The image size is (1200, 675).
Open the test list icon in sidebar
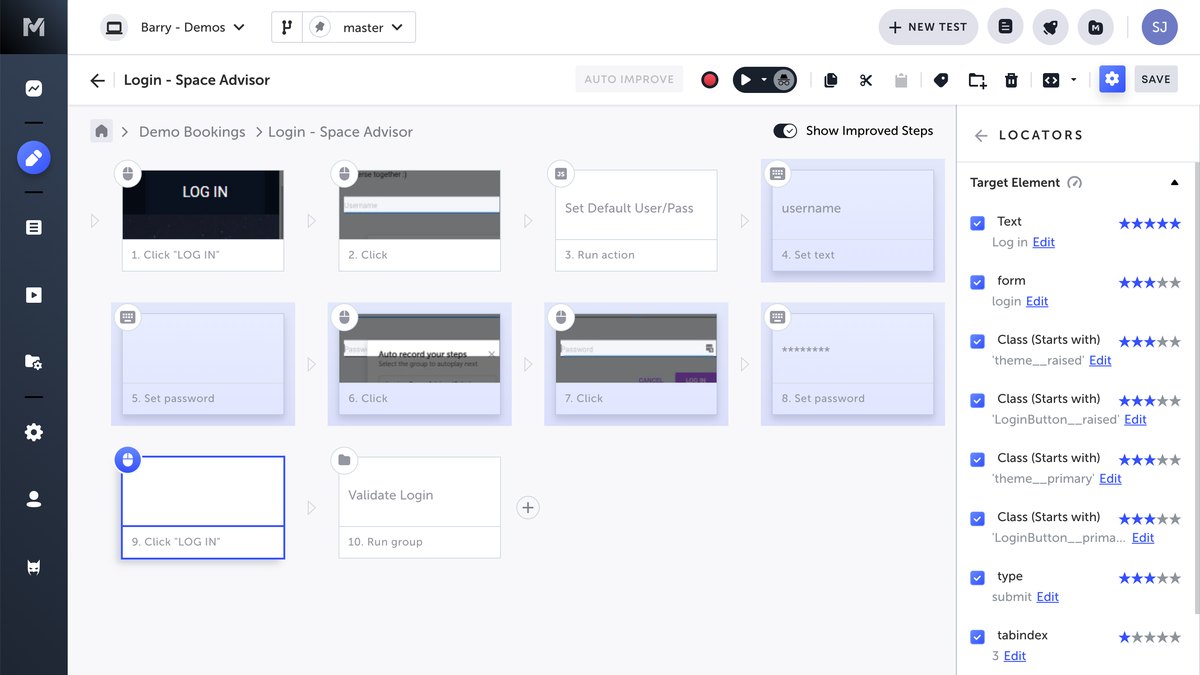[x=34, y=227]
